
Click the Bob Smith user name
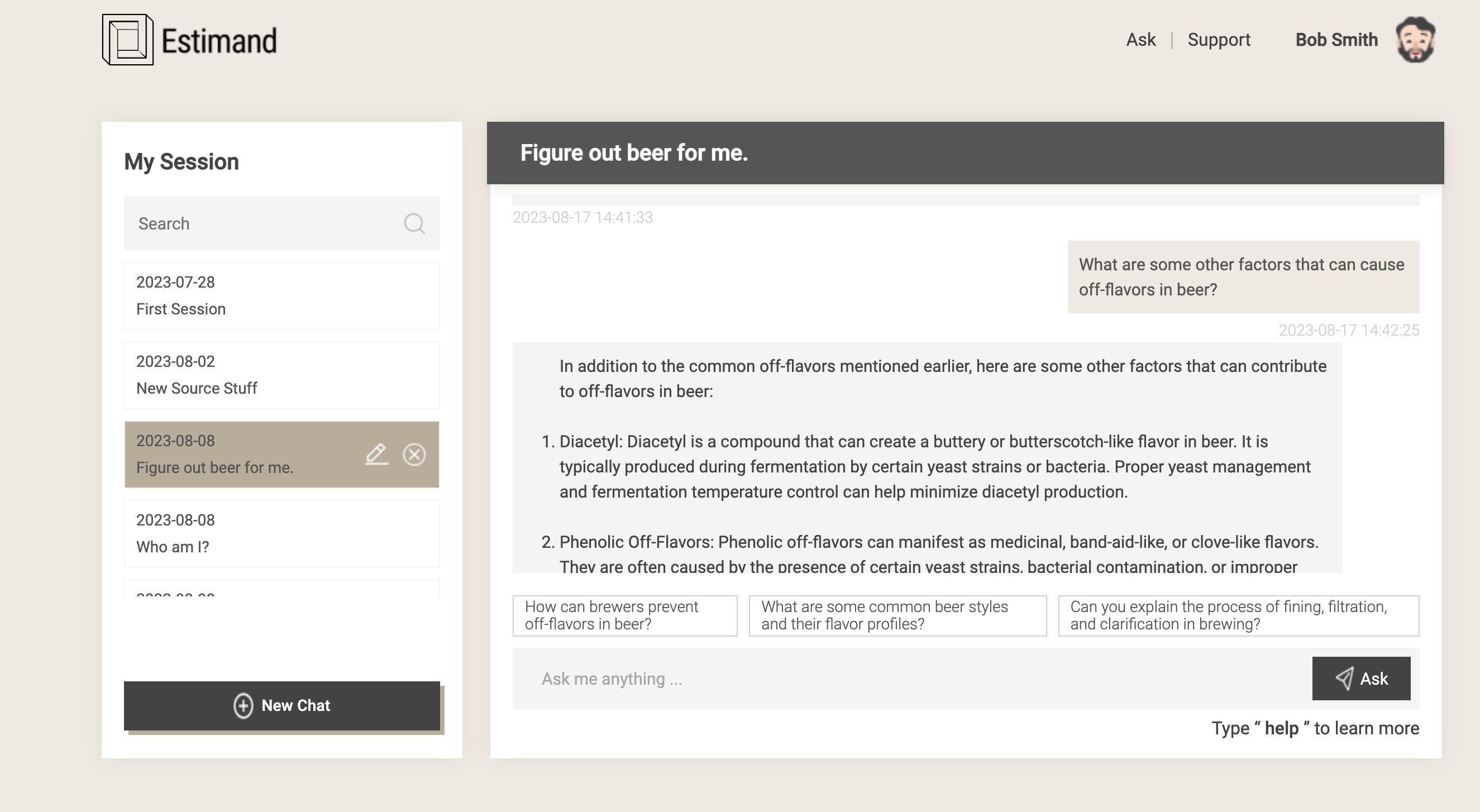click(x=1336, y=40)
